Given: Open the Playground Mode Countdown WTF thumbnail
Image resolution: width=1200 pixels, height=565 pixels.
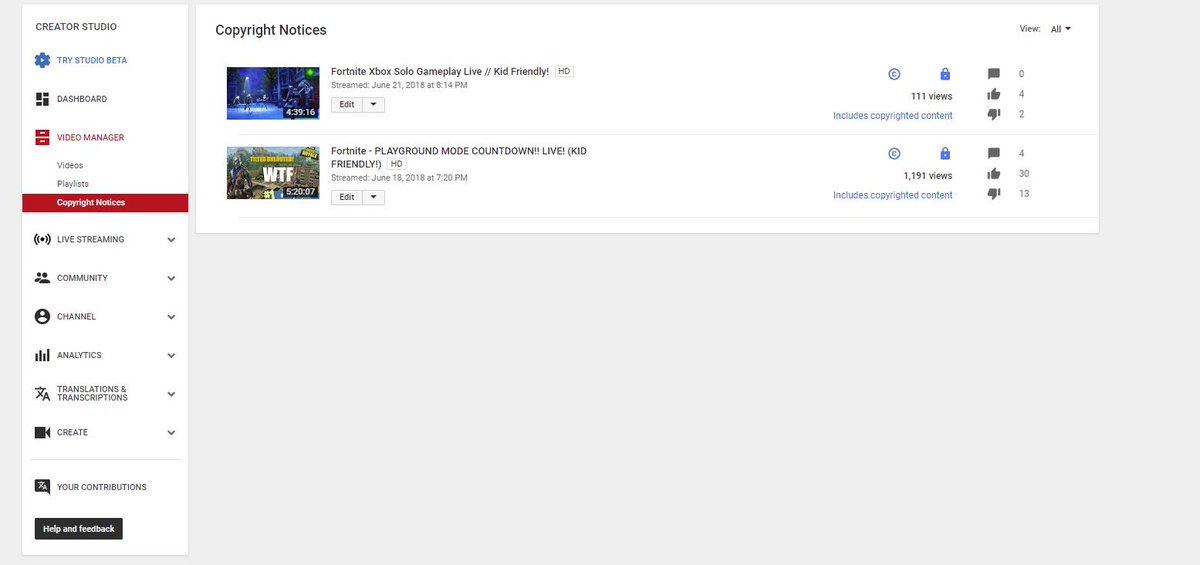Looking at the screenshot, I should point(273,173).
